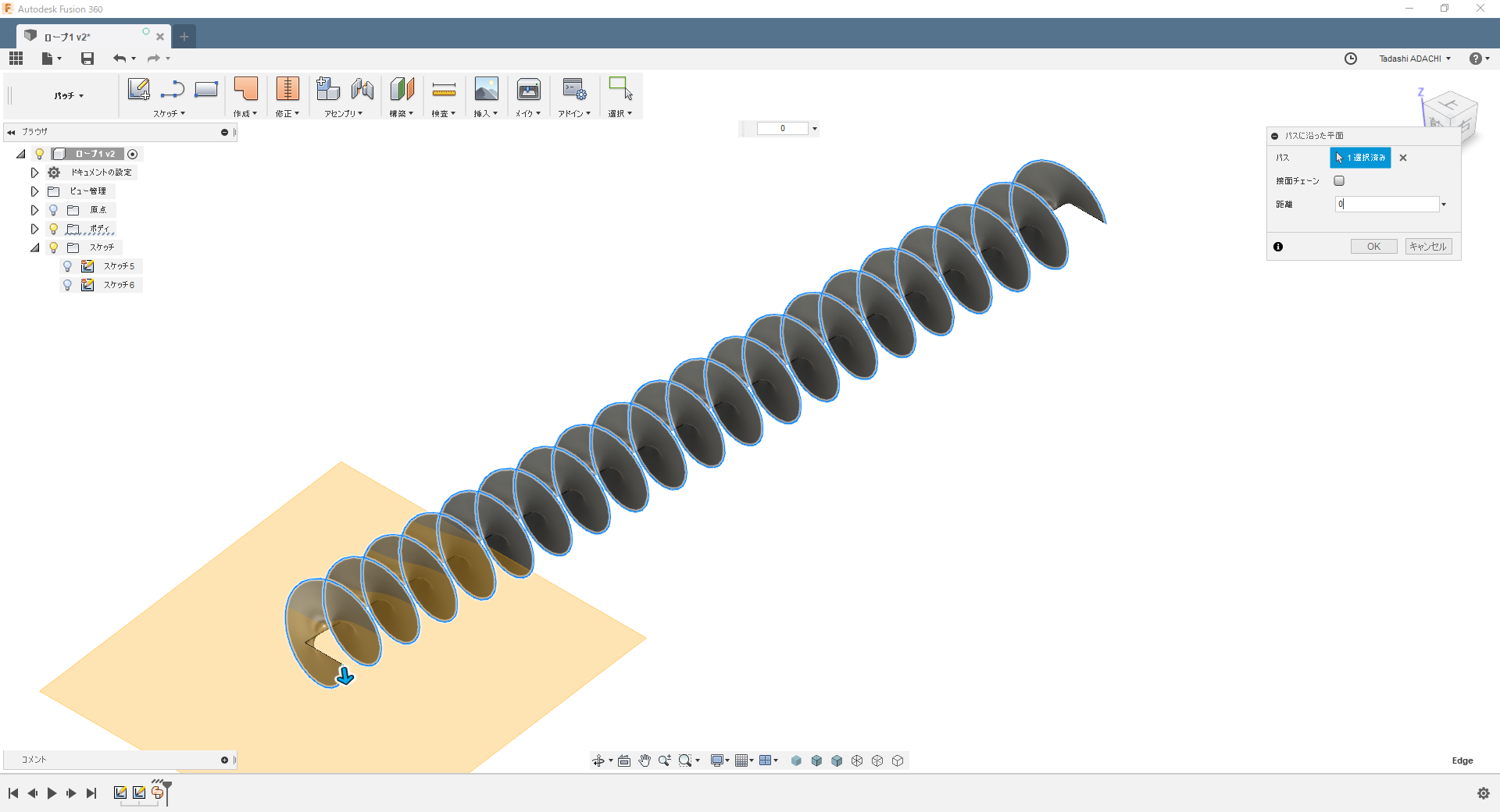The height and width of the screenshot is (812, 1500).
Task: Open the 修正 toolbar menu
Action: coord(287,114)
